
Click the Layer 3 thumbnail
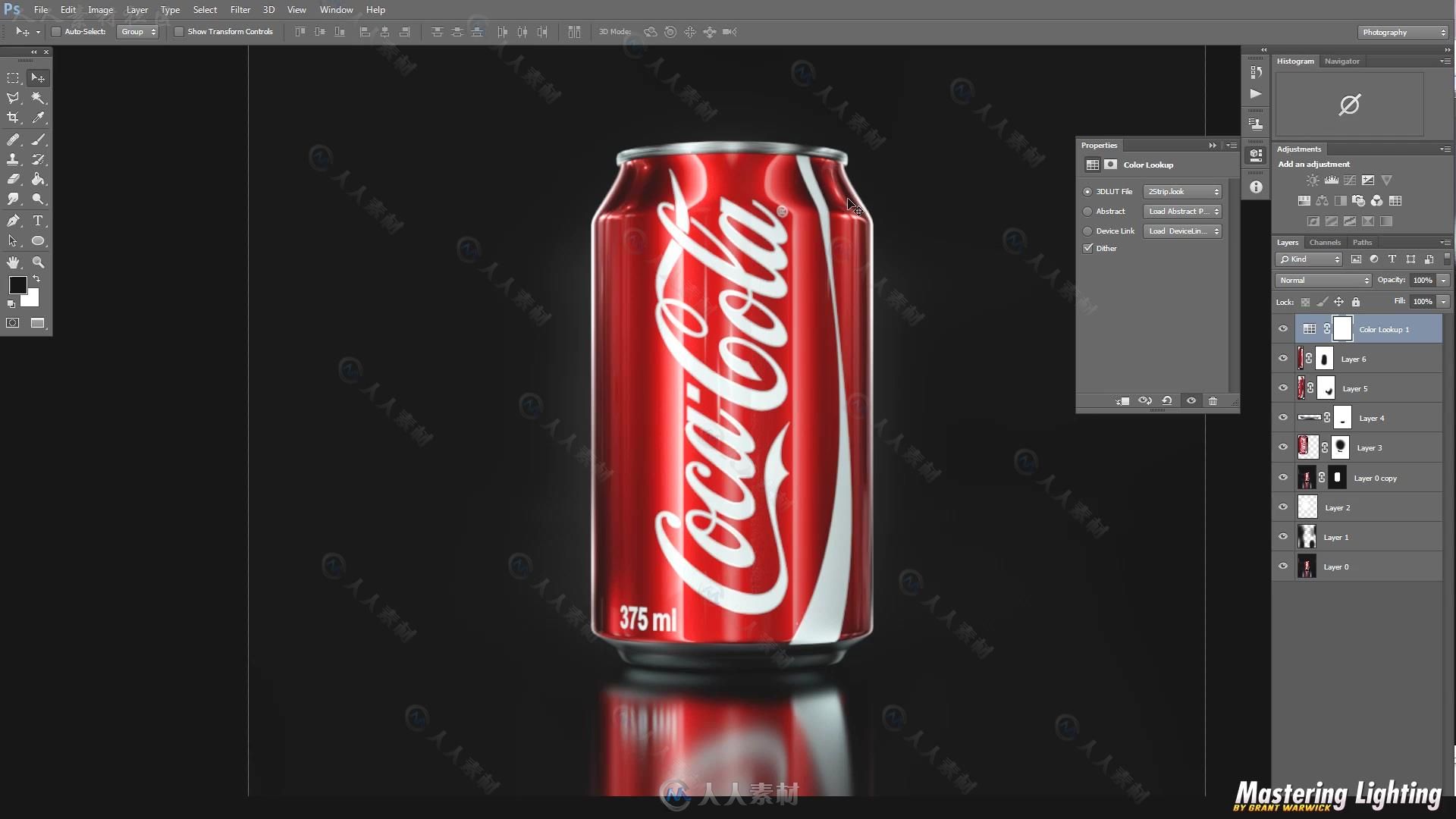click(x=1308, y=447)
